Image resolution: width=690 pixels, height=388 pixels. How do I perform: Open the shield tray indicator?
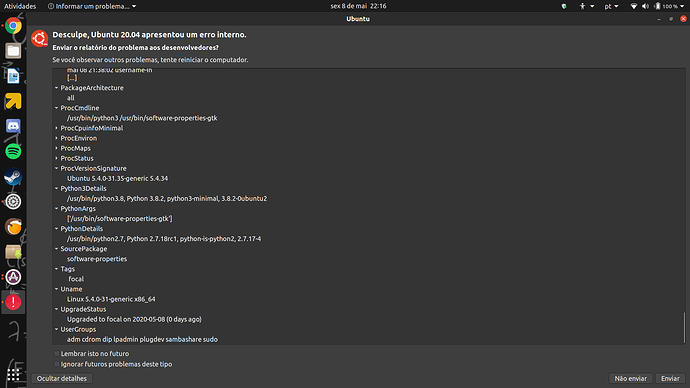[x=564, y=6]
